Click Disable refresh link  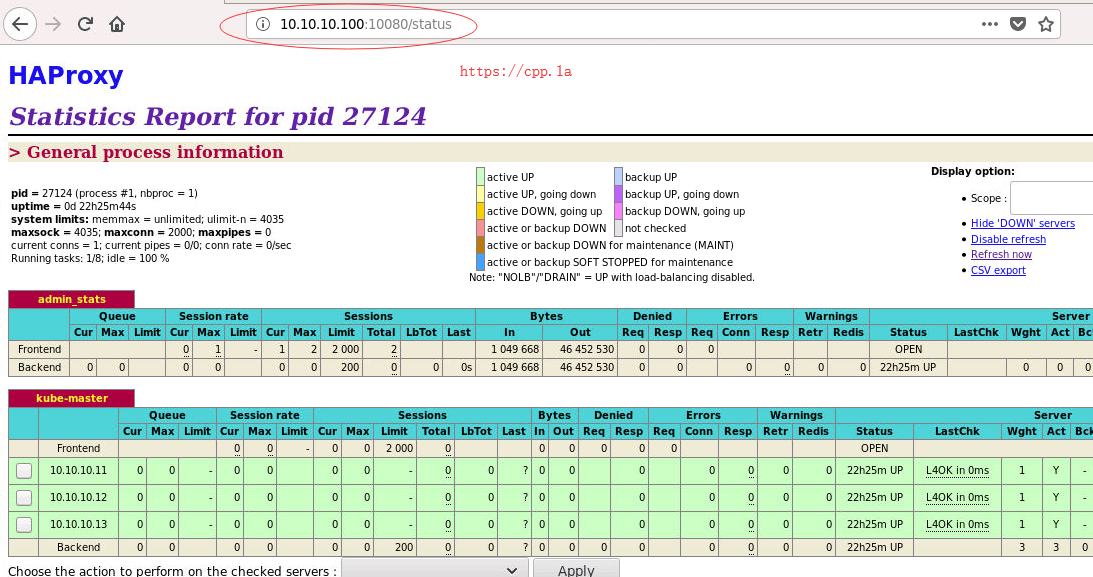pyautogui.click(x=1008, y=239)
